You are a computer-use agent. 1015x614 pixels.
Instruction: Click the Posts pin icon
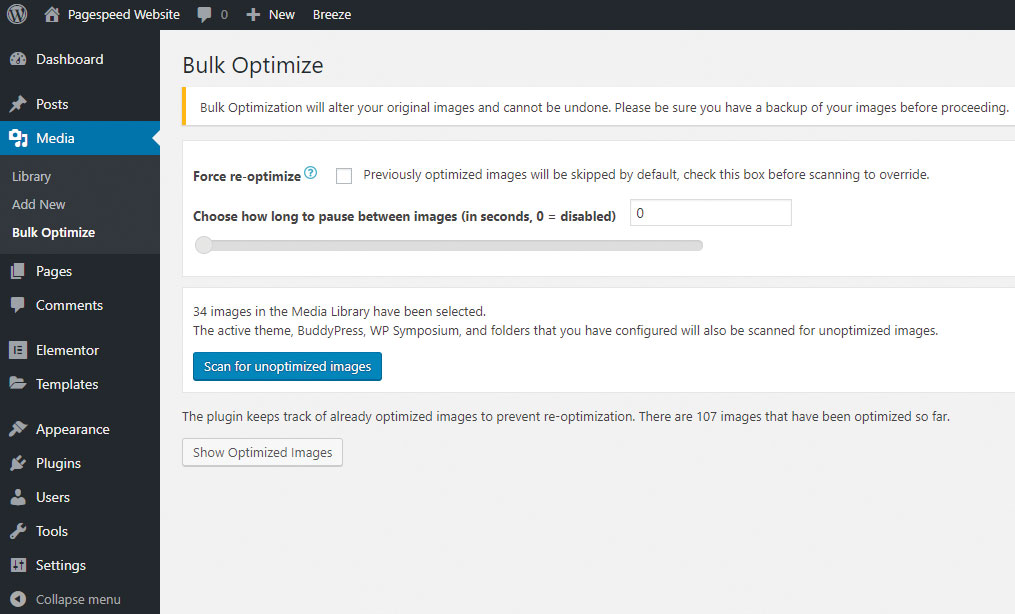point(18,104)
